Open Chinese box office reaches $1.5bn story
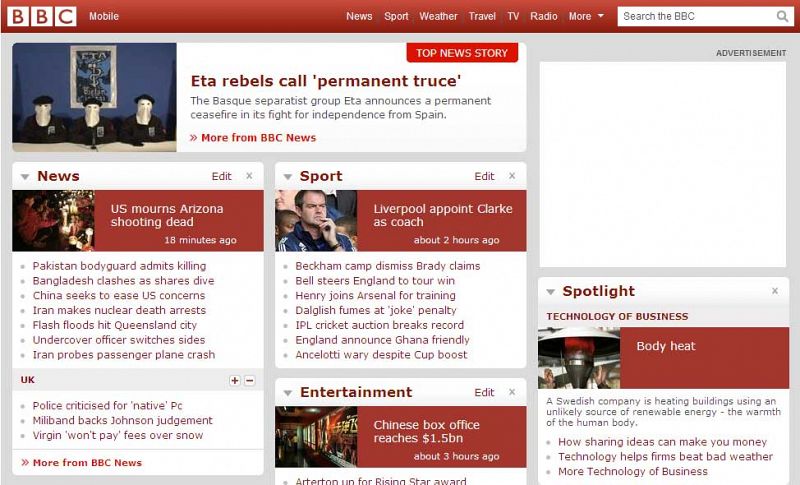 pyautogui.click(x=427, y=431)
